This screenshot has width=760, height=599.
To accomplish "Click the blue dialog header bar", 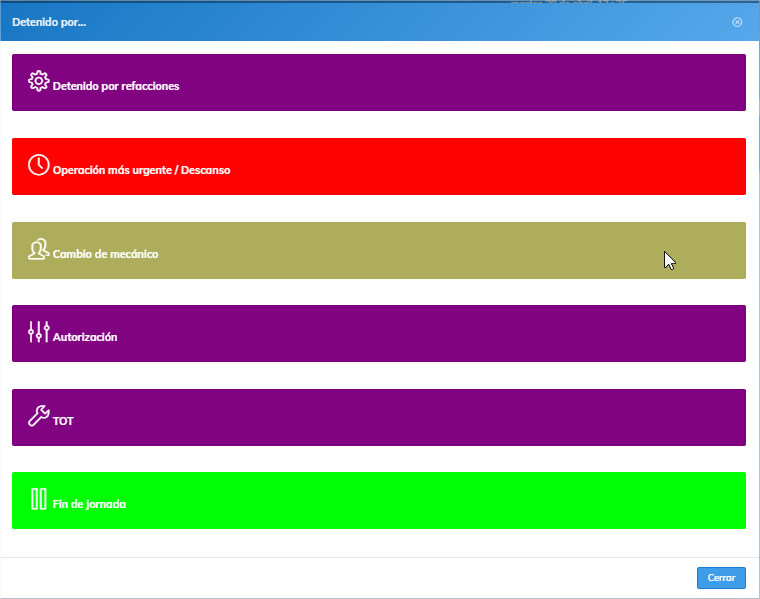I will point(400,22).
